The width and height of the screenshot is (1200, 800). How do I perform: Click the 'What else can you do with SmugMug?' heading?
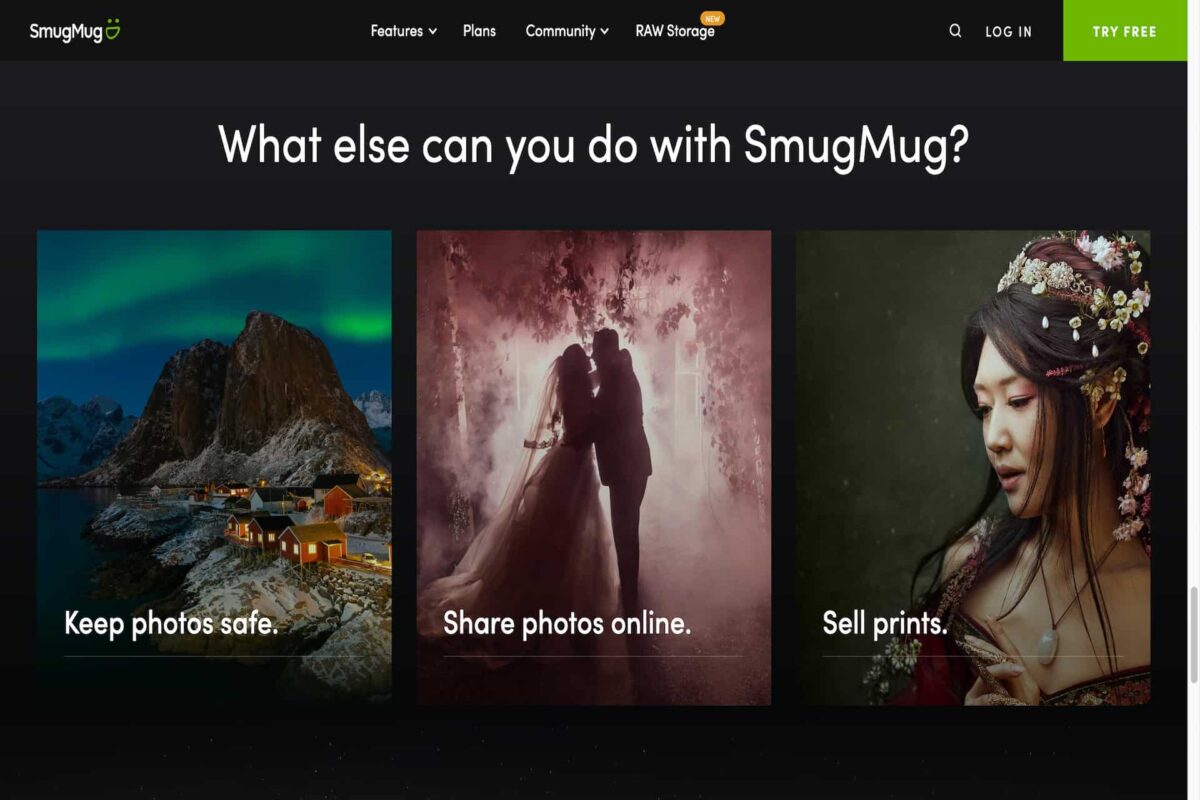594,145
